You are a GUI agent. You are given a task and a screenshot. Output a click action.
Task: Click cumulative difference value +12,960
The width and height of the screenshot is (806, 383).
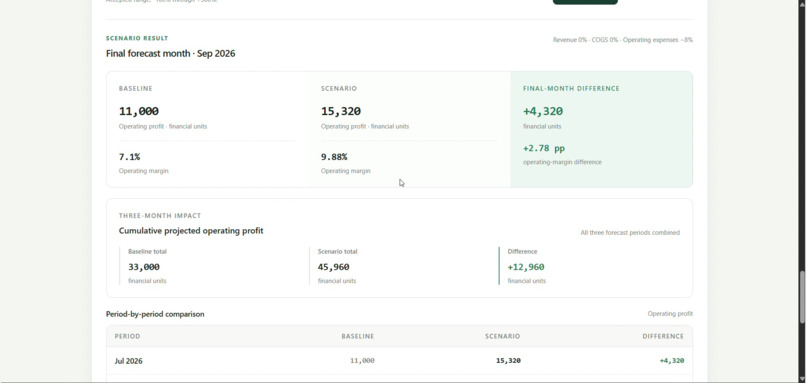pyautogui.click(x=526, y=267)
